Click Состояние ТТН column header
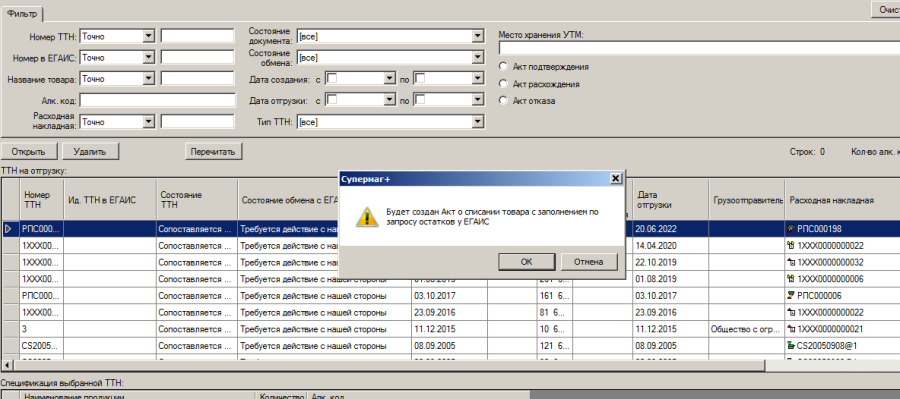Viewport: 900px width, 399px height. coord(197,200)
